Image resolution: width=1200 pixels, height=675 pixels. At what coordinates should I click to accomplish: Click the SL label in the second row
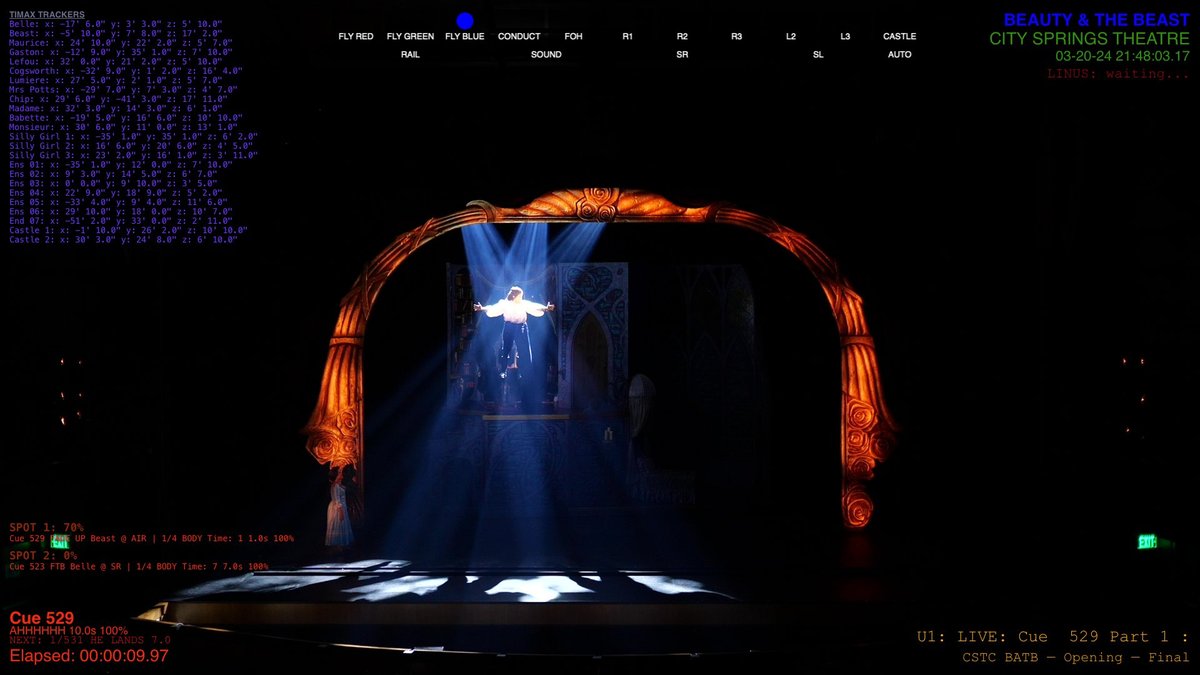click(818, 54)
